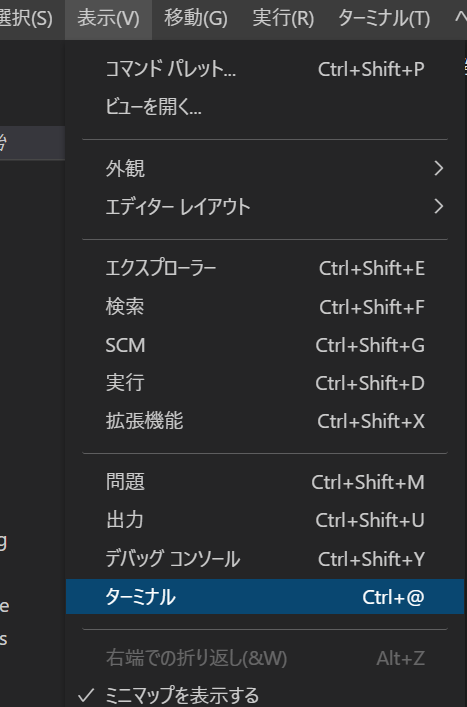Show the エクスプローラー view
This screenshot has width=467, height=707.
click(265, 268)
